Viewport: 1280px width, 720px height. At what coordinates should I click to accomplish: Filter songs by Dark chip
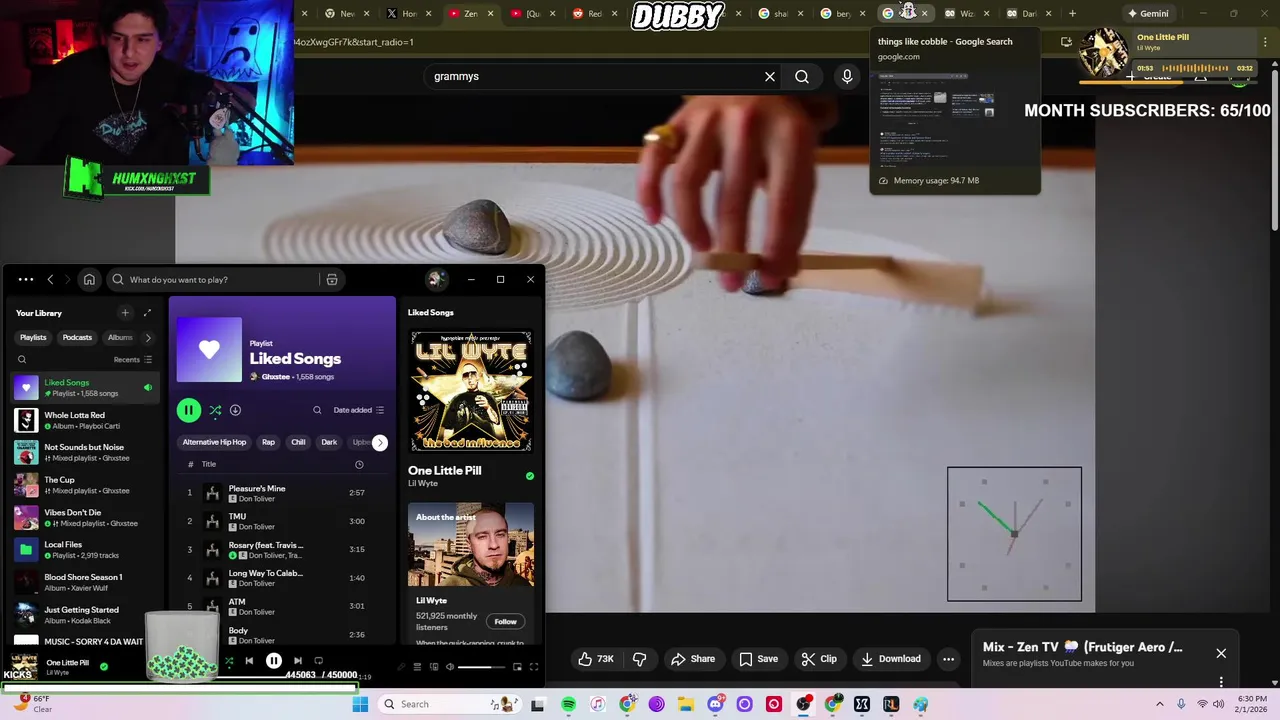329,442
